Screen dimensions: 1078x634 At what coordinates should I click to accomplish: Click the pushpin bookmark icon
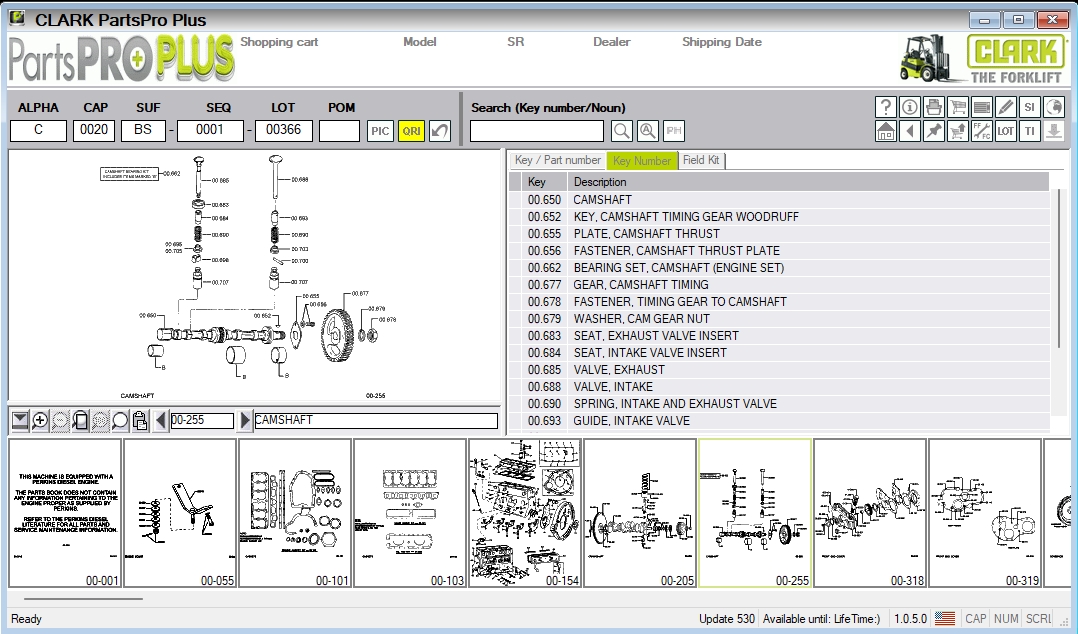(933, 131)
